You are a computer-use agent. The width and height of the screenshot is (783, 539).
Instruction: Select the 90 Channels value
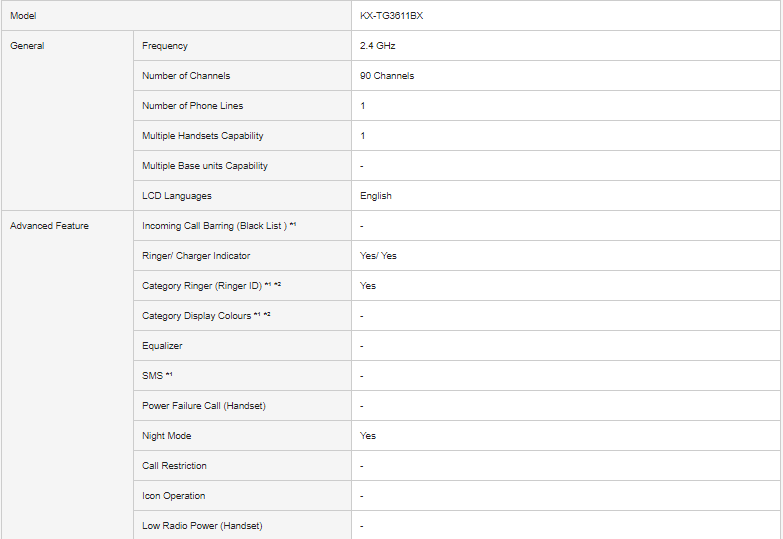(387, 76)
